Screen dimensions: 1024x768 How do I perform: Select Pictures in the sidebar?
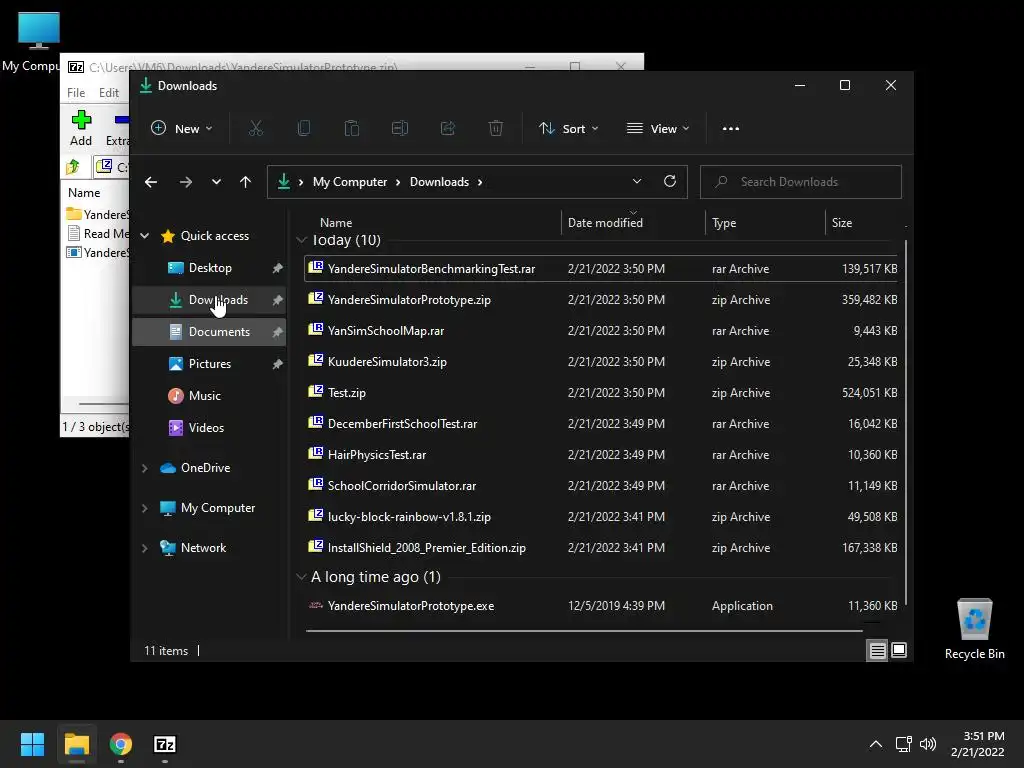pyautogui.click(x=210, y=364)
